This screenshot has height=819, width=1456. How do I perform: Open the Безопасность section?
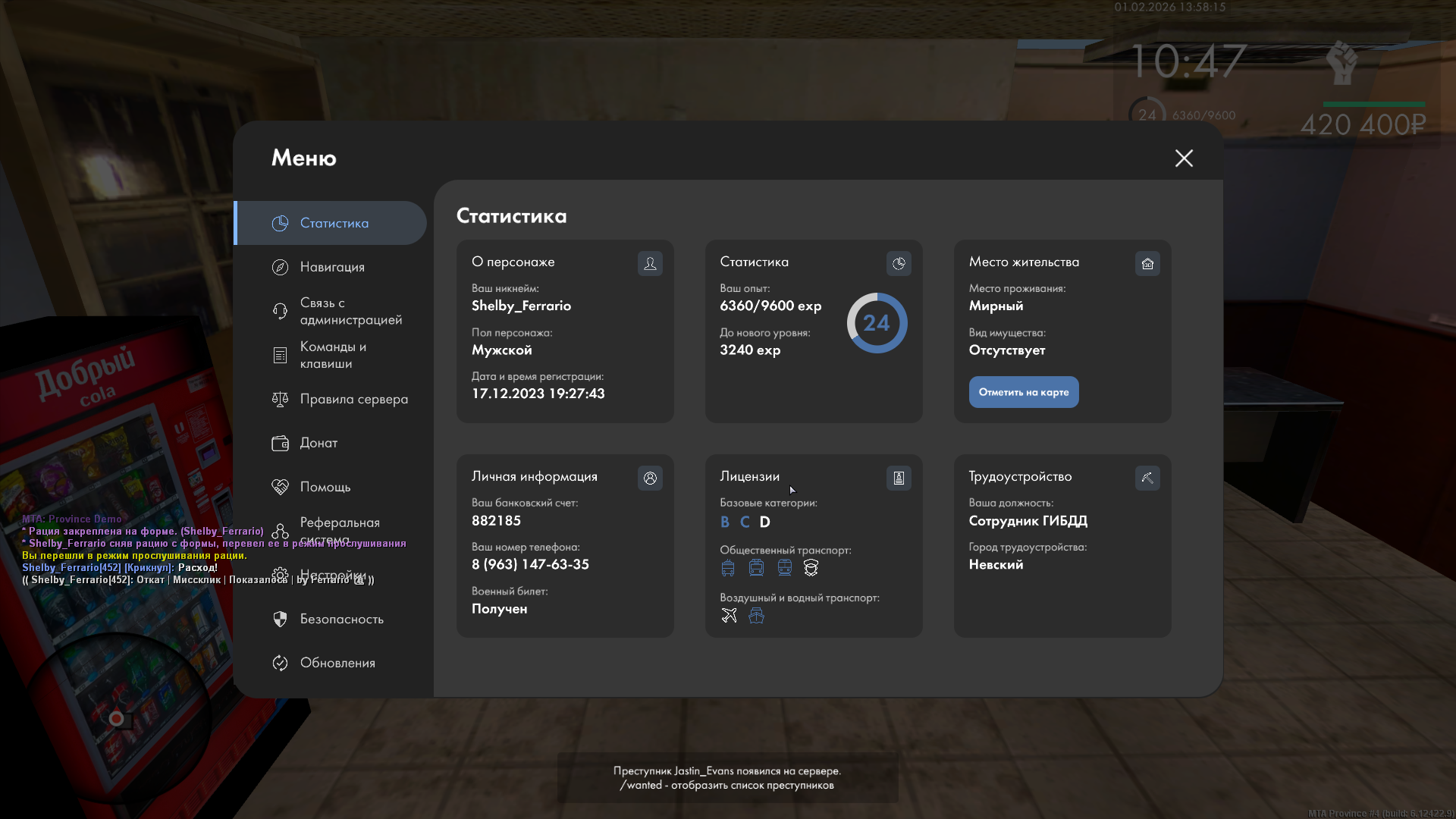pyautogui.click(x=341, y=619)
